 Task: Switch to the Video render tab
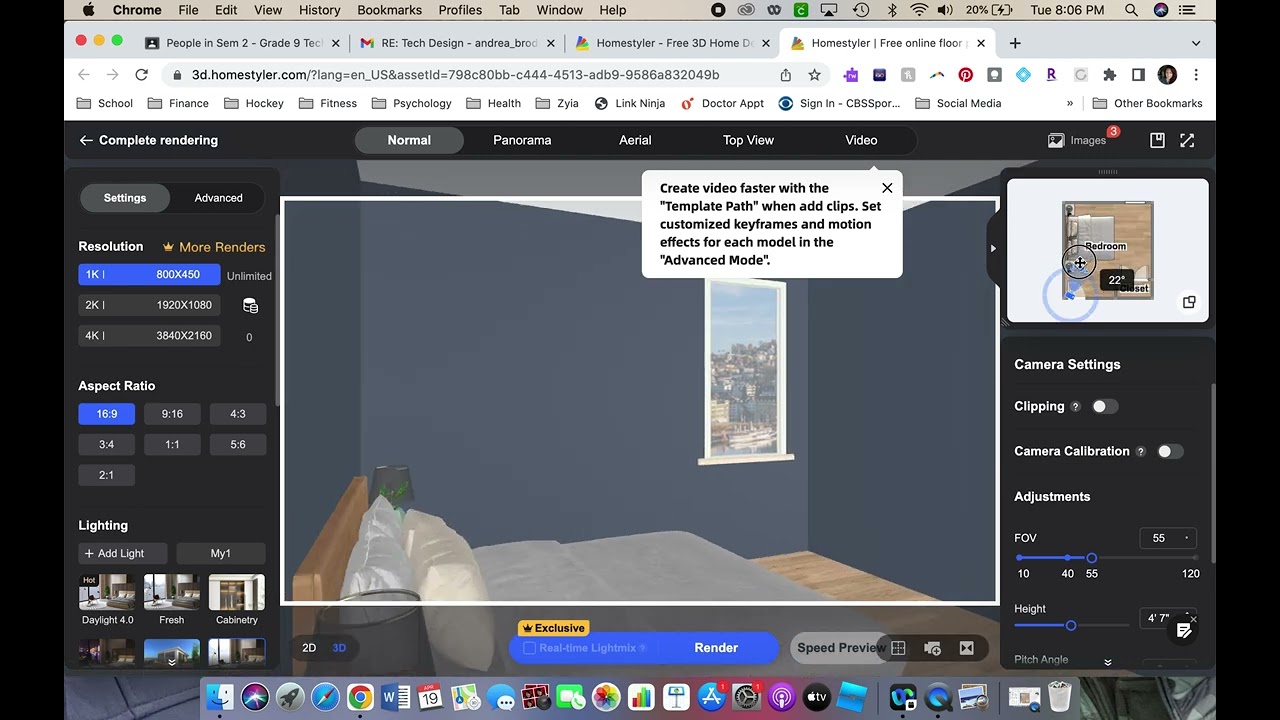tap(861, 141)
